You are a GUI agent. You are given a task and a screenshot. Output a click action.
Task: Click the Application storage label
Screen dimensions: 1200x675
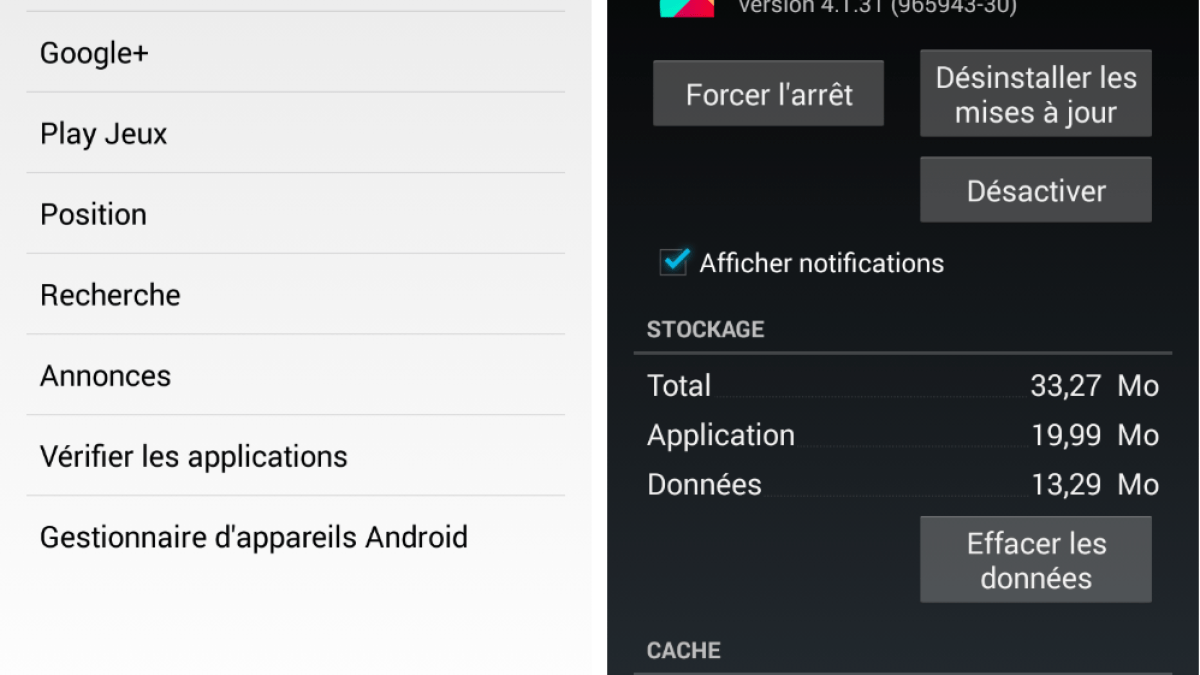click(720, 435)
